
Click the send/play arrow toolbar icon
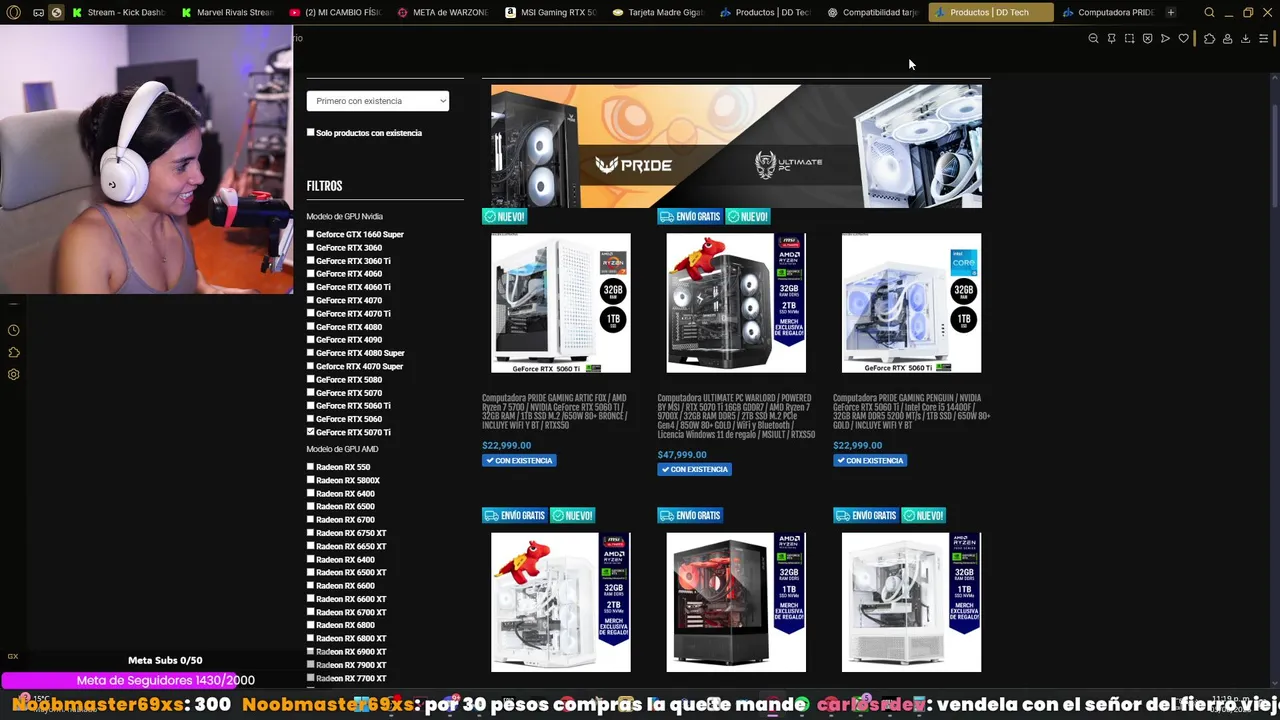click(x=1165, y=38)
